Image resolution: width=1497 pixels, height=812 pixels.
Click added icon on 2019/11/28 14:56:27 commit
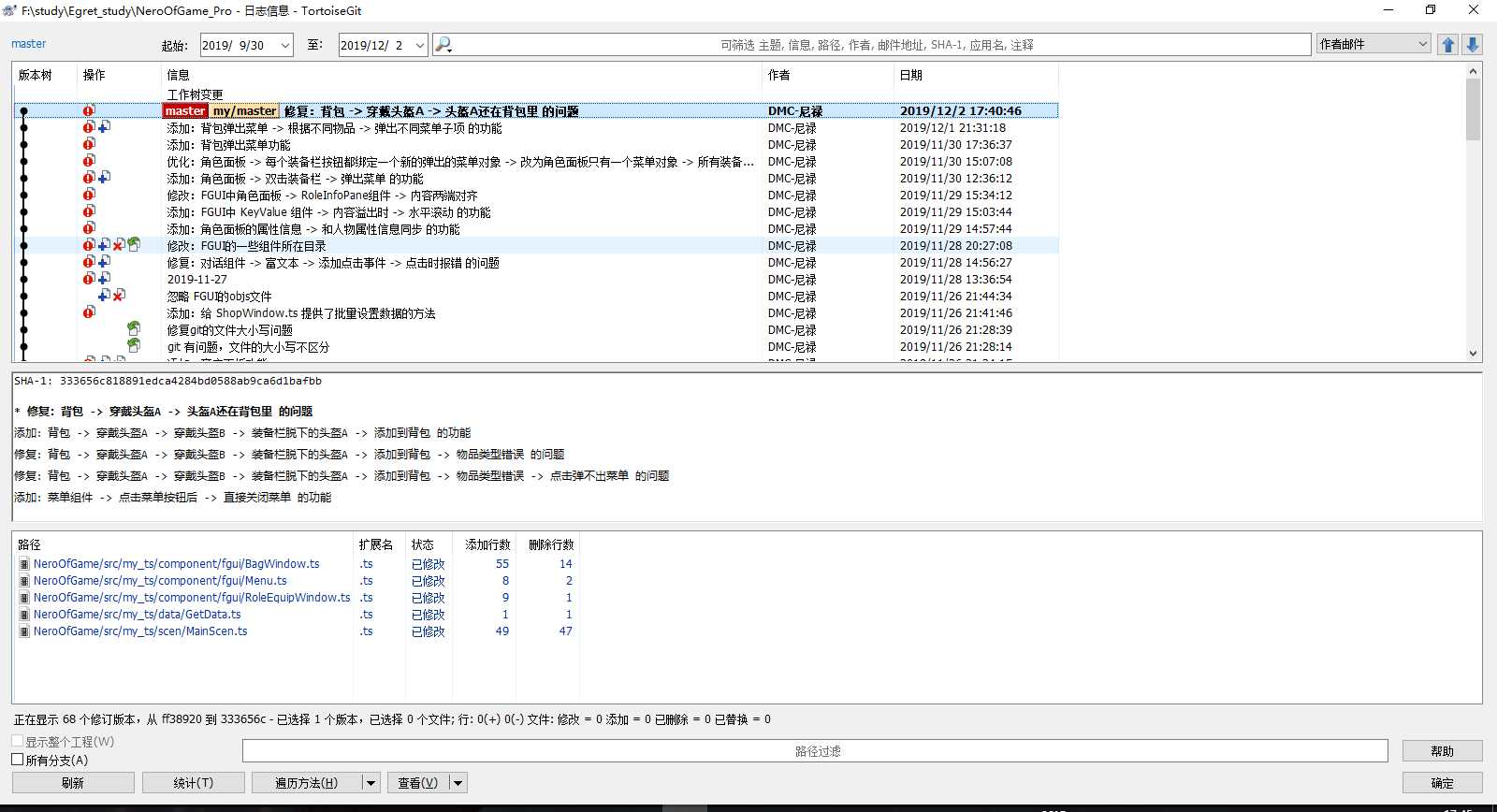104,262
